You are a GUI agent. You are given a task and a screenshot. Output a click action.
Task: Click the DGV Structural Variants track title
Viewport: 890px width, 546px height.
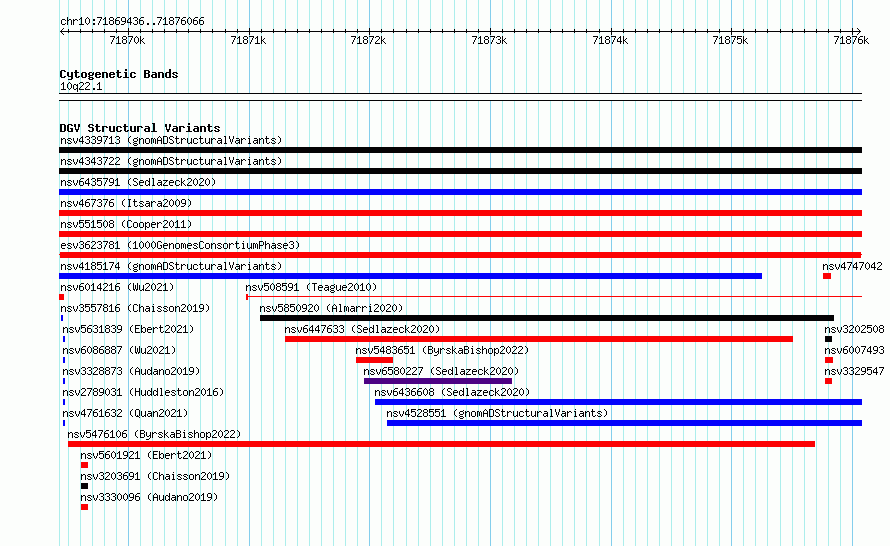140,128
